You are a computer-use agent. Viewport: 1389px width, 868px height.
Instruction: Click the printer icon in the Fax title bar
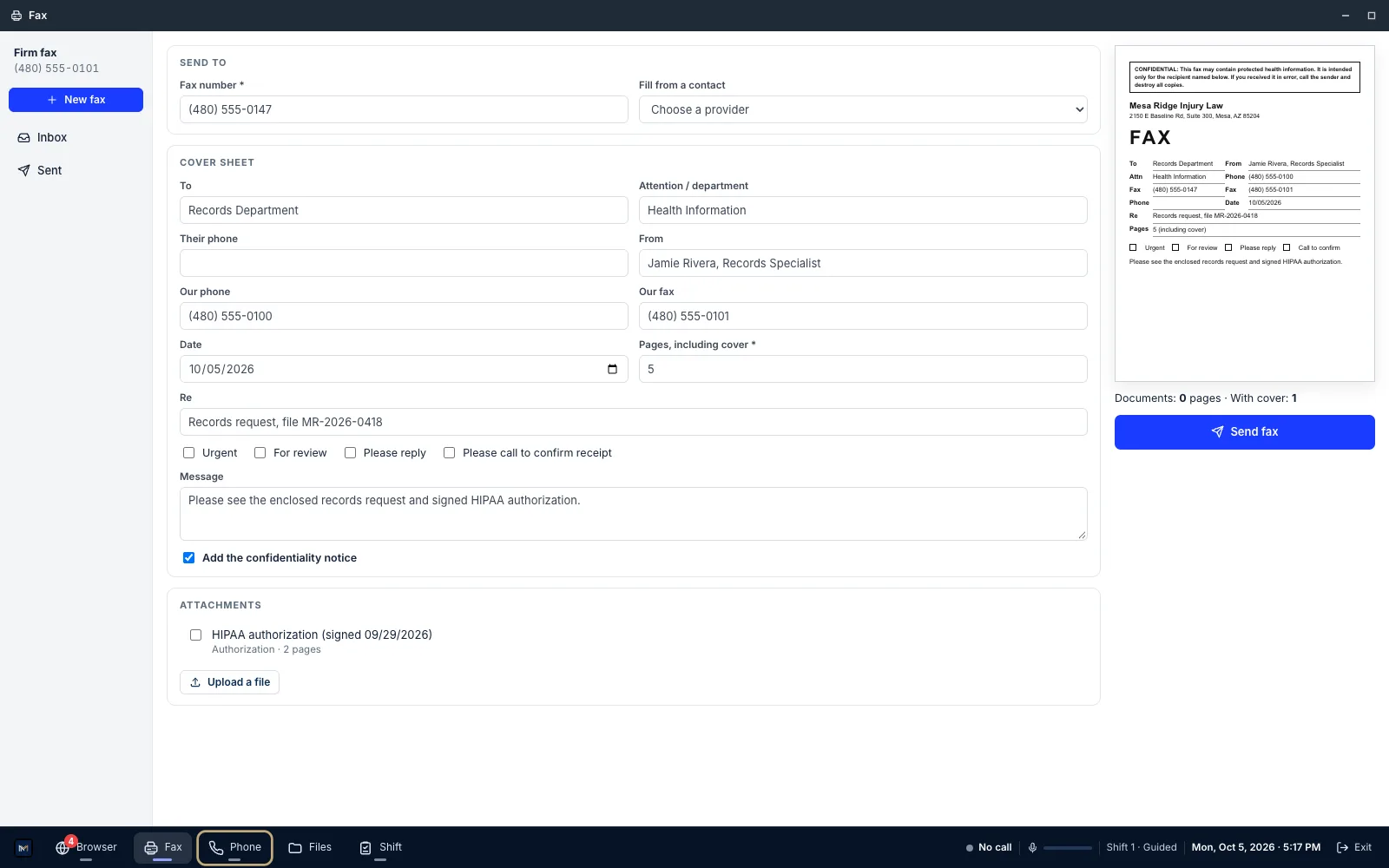(16, 16)
